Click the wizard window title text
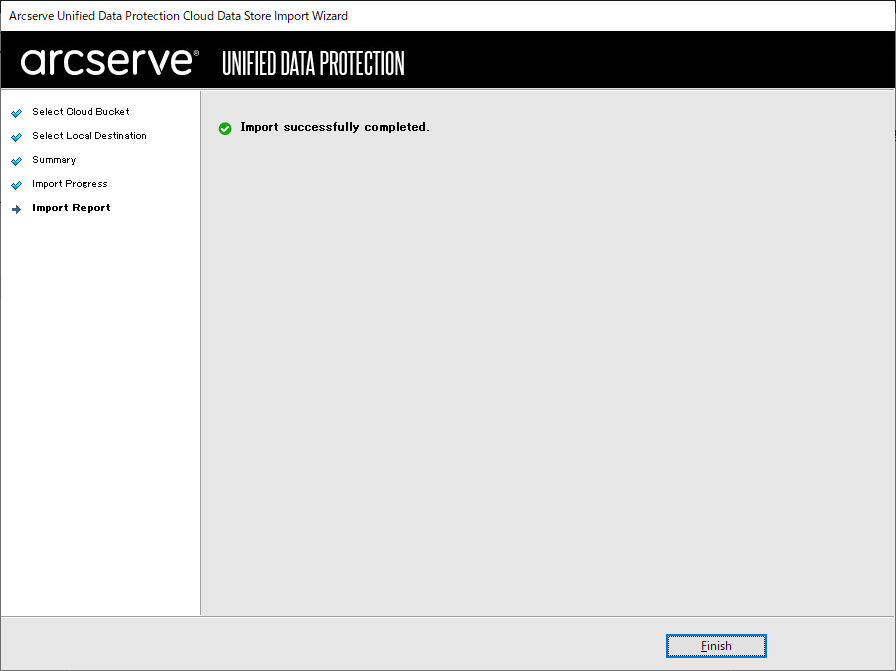The height and width of the screenshot is (671, 896). point(178,16)
